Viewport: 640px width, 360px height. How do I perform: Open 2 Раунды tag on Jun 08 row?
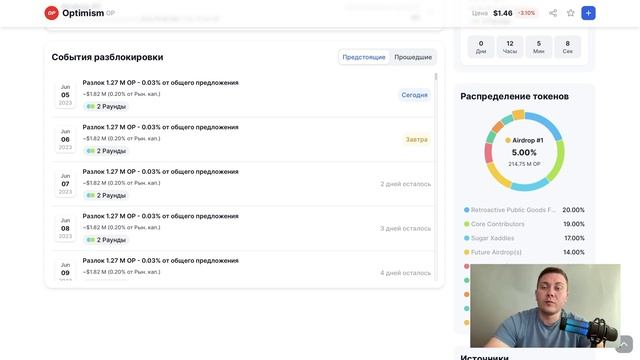tap(106, 240)
